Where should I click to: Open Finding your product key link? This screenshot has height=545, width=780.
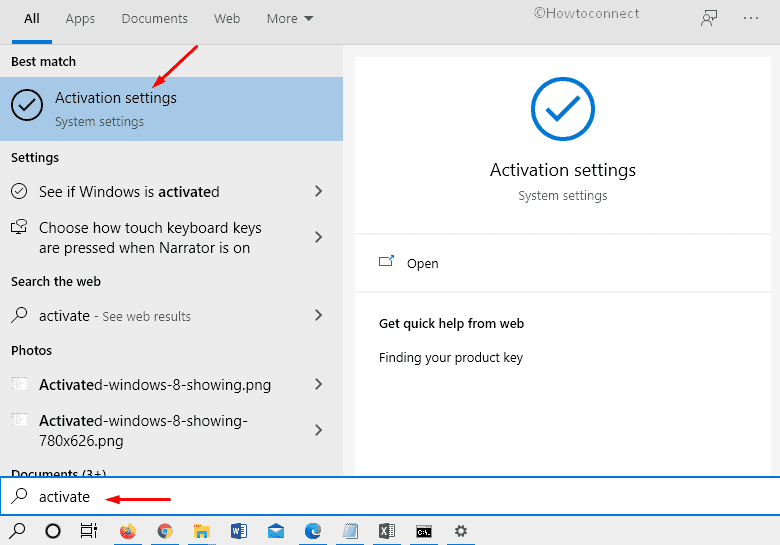pos(451,358)
